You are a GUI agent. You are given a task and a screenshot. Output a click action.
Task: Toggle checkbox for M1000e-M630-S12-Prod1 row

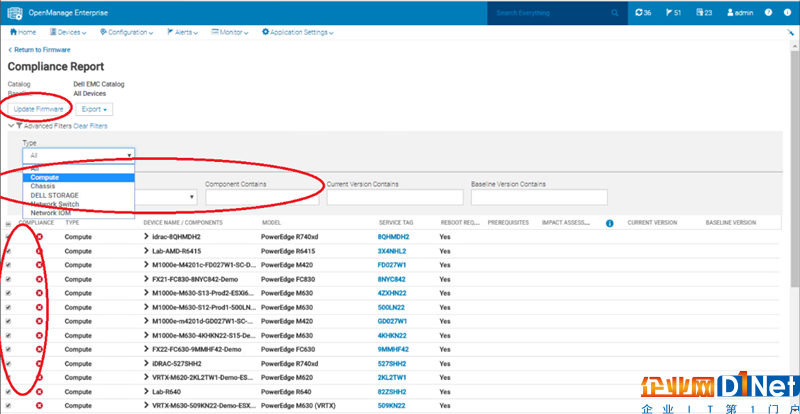tap(8, 307)
